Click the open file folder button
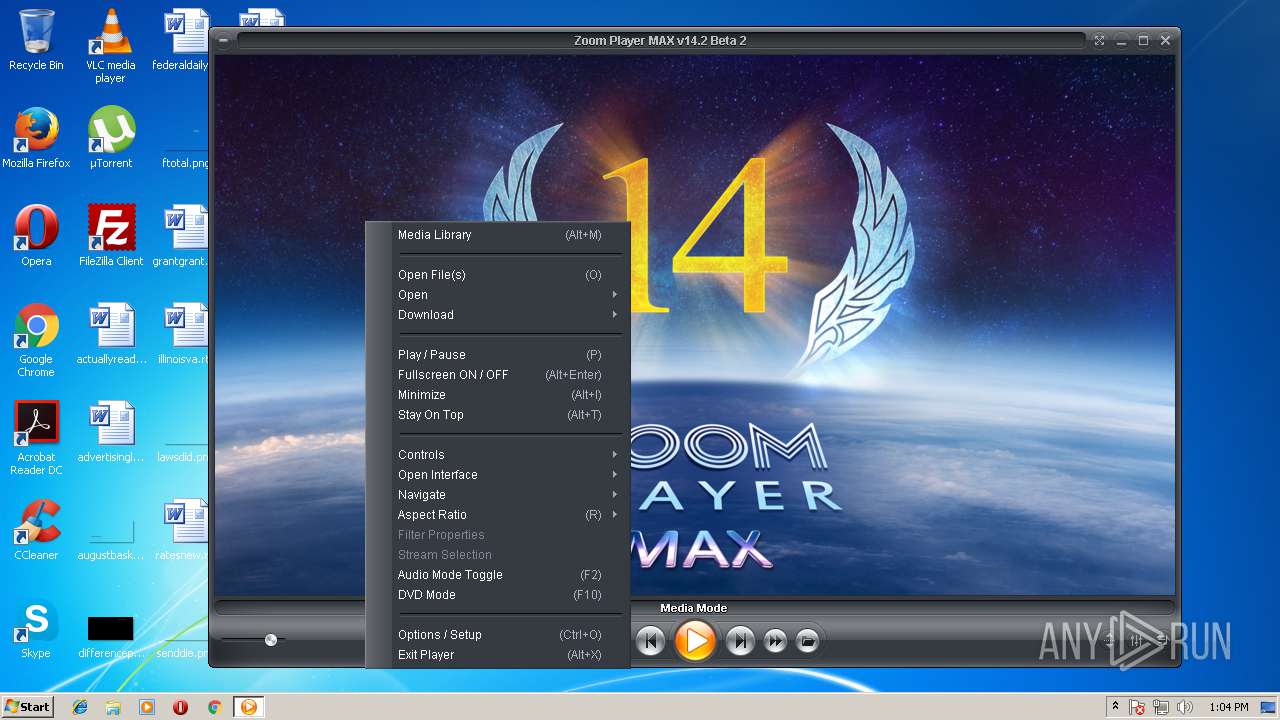Viewport: 1280px width, 720px height. 808,641
